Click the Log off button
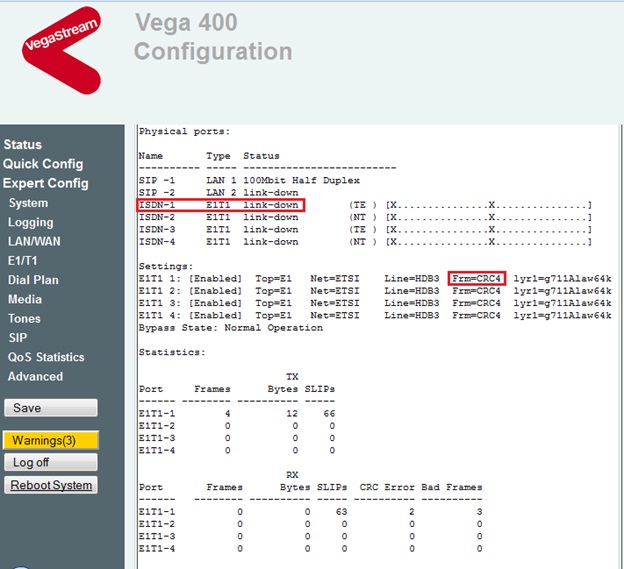The image size is (624, 569). [x=51, y=462]
